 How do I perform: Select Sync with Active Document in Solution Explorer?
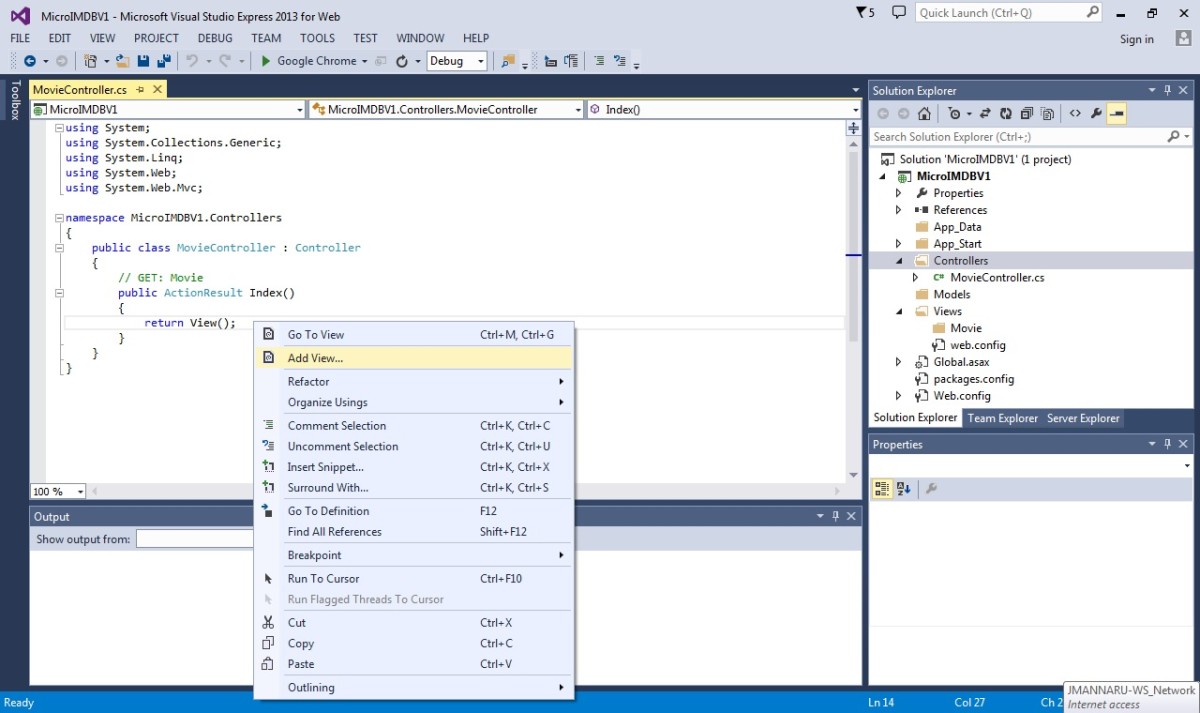click(x=986, y=113)
